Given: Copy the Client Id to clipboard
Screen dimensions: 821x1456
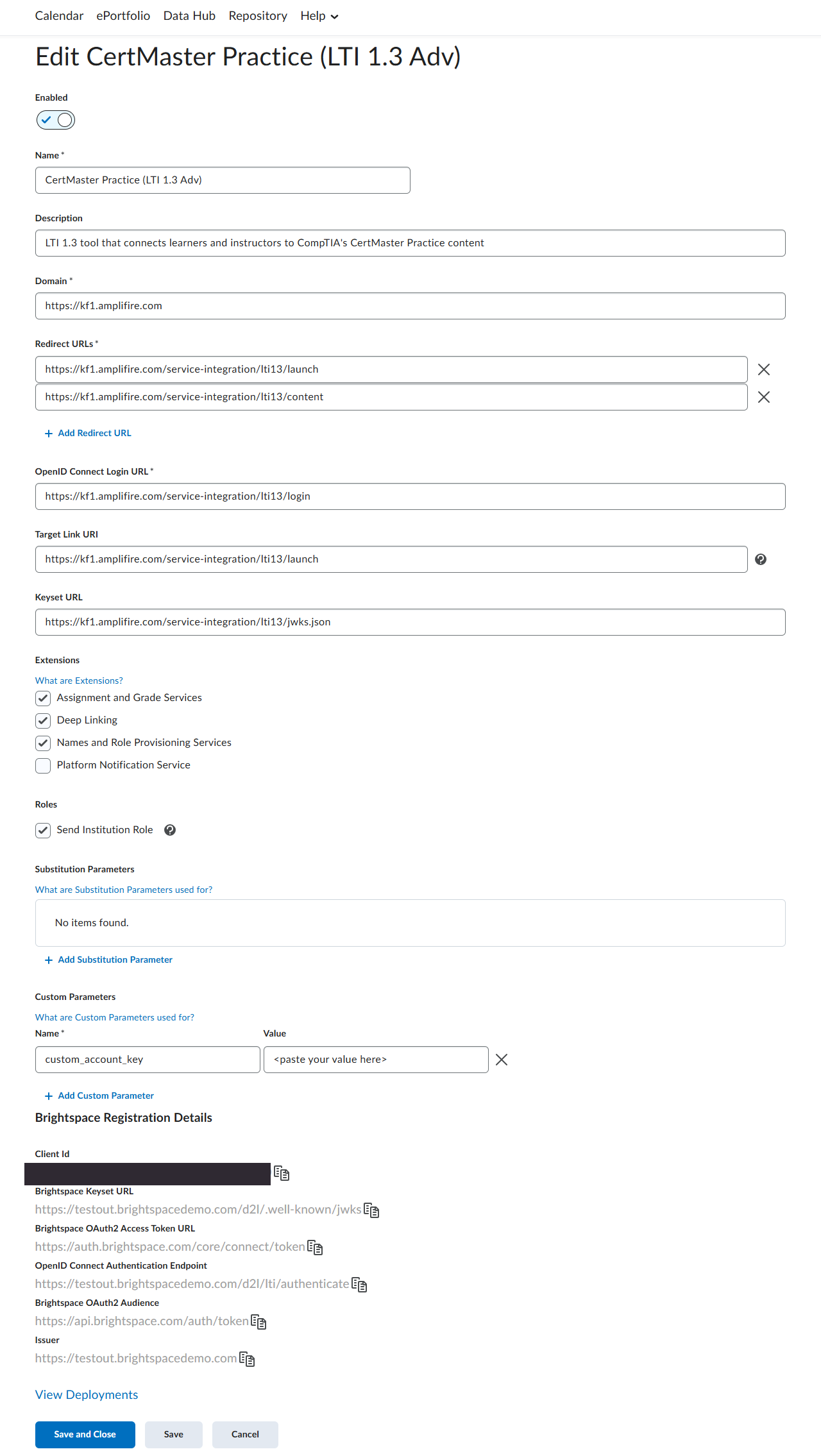Looking at the screenshot, I should (282, 1173).
